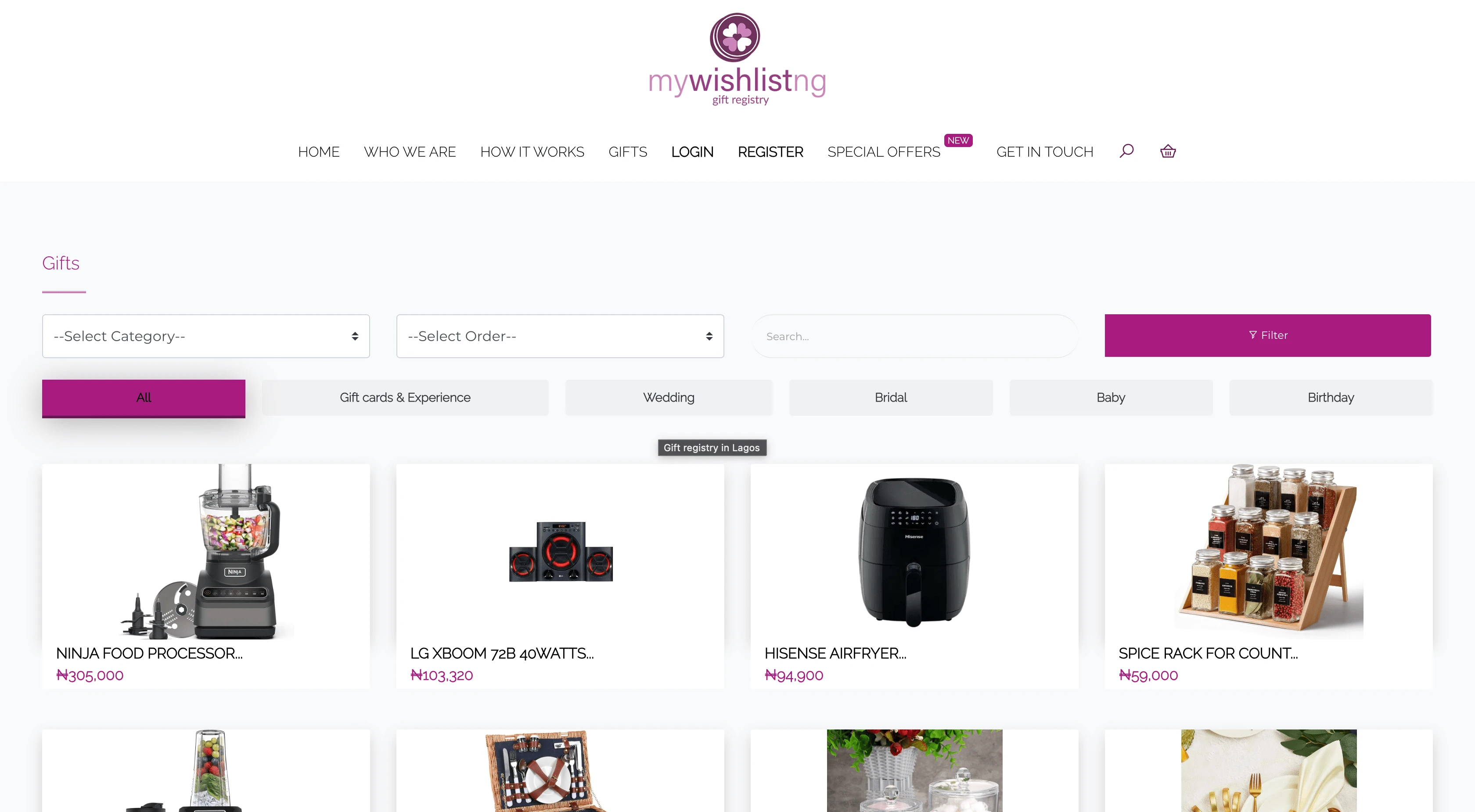This screenshot has height=812, width=1475.
Task: Open the LG XBOOM 72B title link
Action: pyautogui.click(x=502, y=654)
